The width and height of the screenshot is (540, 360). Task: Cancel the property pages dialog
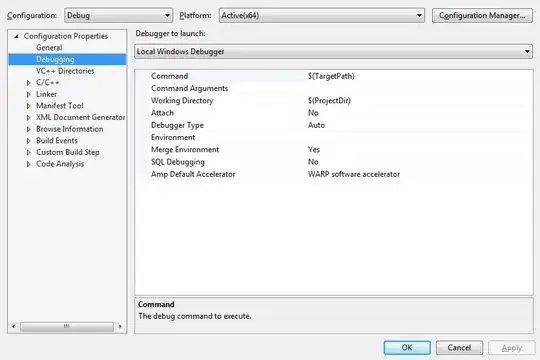tap(459, 348)
